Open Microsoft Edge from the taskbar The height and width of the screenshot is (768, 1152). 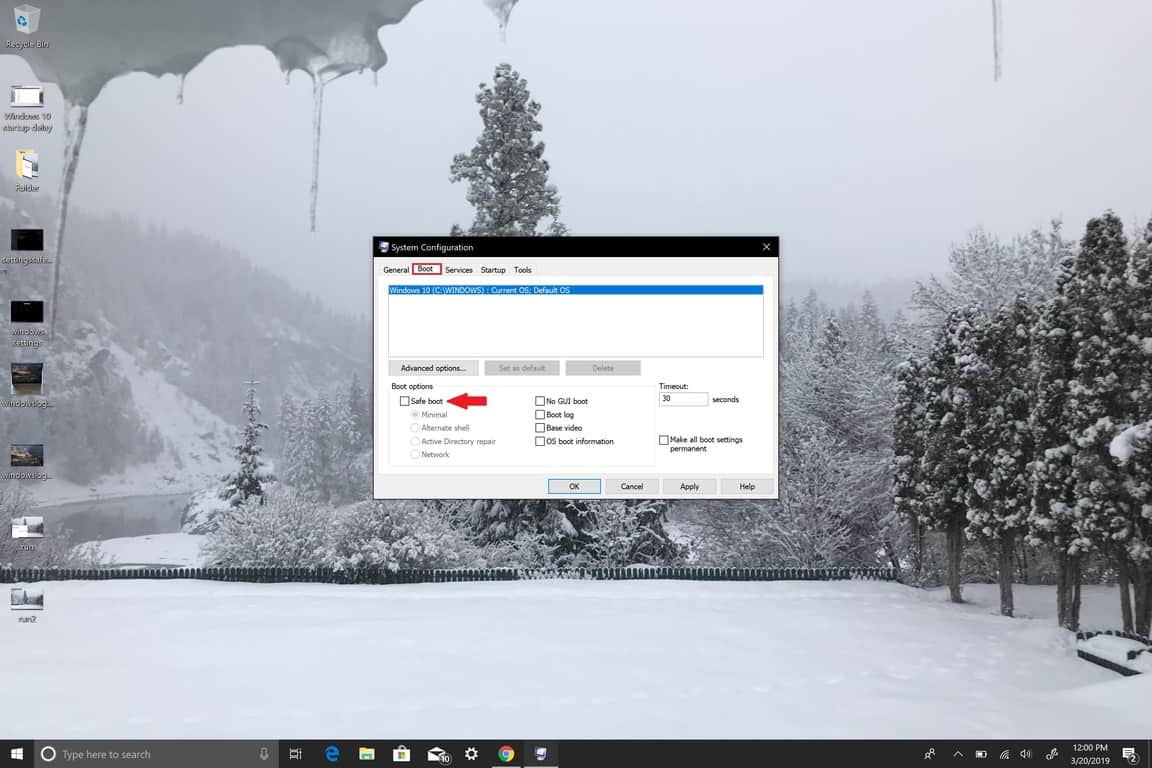pos(332,754)
